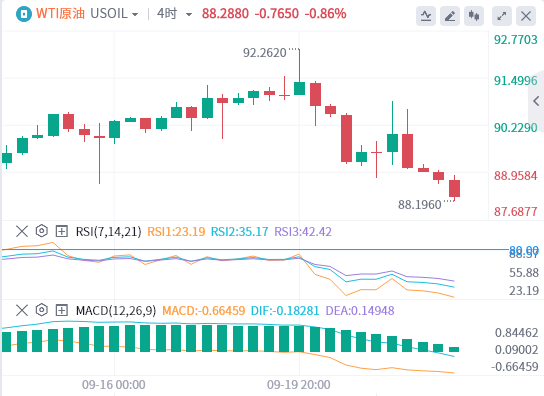Click the RSI 80.00 level line
The image size is (544, 396).
tap(255, 250)
